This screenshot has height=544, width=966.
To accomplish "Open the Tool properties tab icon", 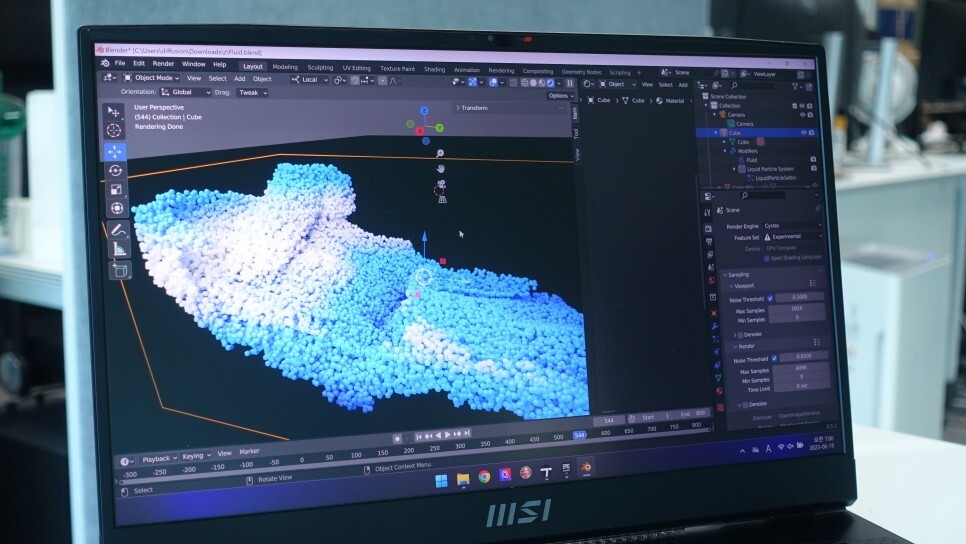I will [x=707, y=213].
